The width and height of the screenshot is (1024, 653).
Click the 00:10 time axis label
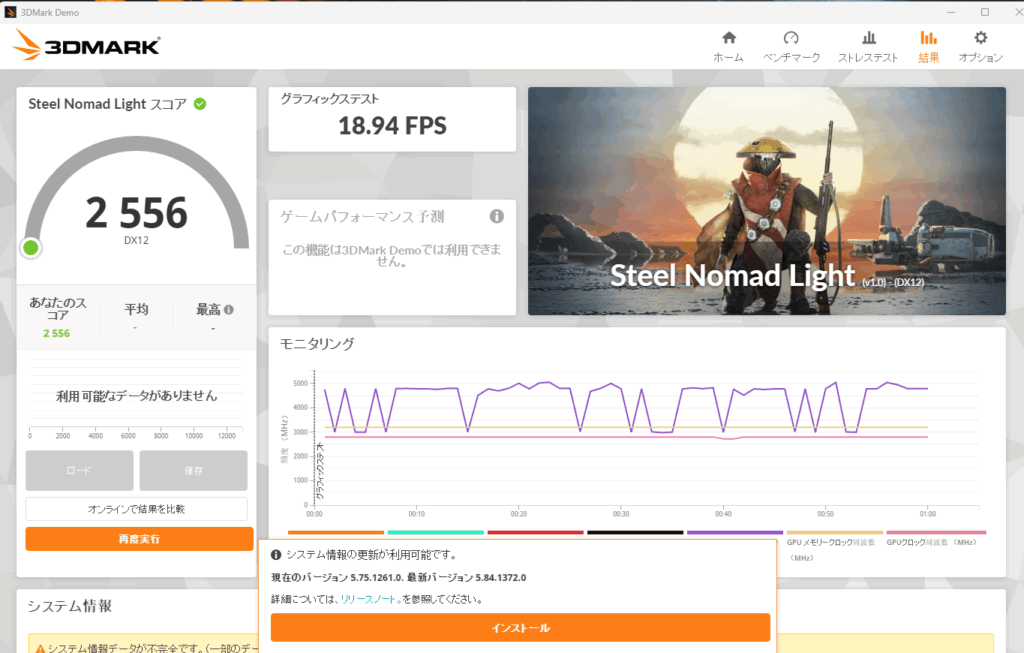417,514
